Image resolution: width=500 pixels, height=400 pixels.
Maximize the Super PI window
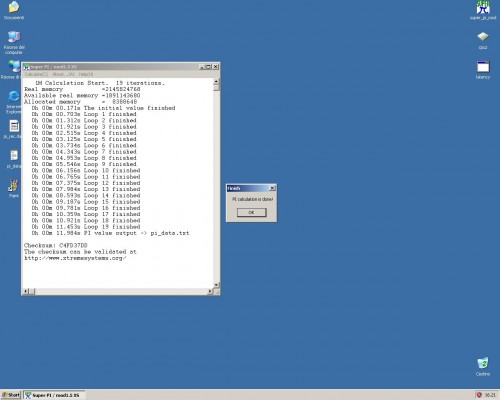209,67
